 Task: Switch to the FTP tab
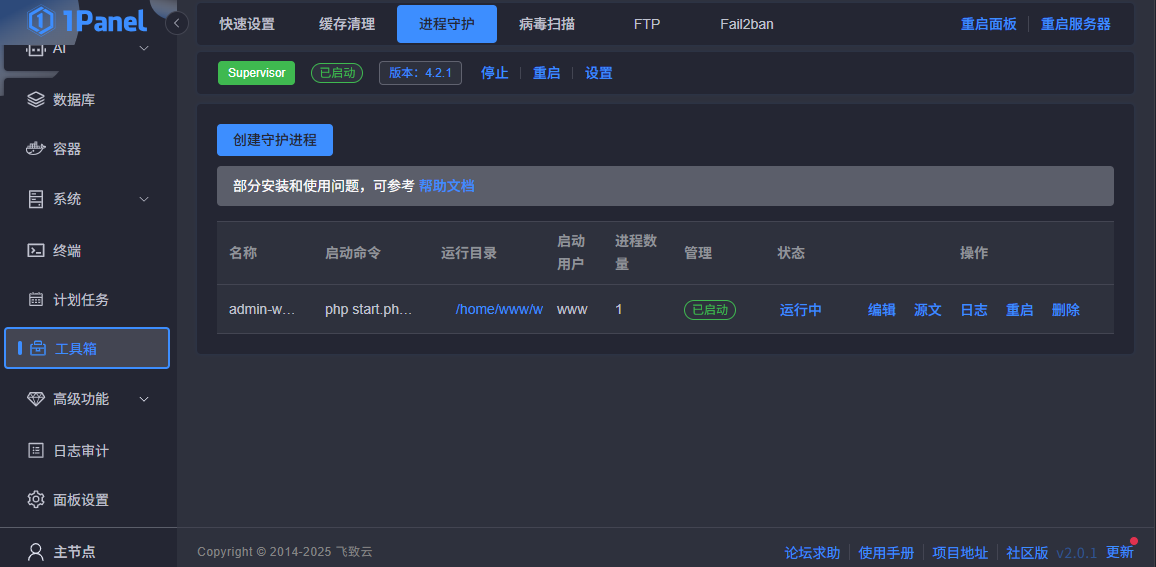[647, 24]
